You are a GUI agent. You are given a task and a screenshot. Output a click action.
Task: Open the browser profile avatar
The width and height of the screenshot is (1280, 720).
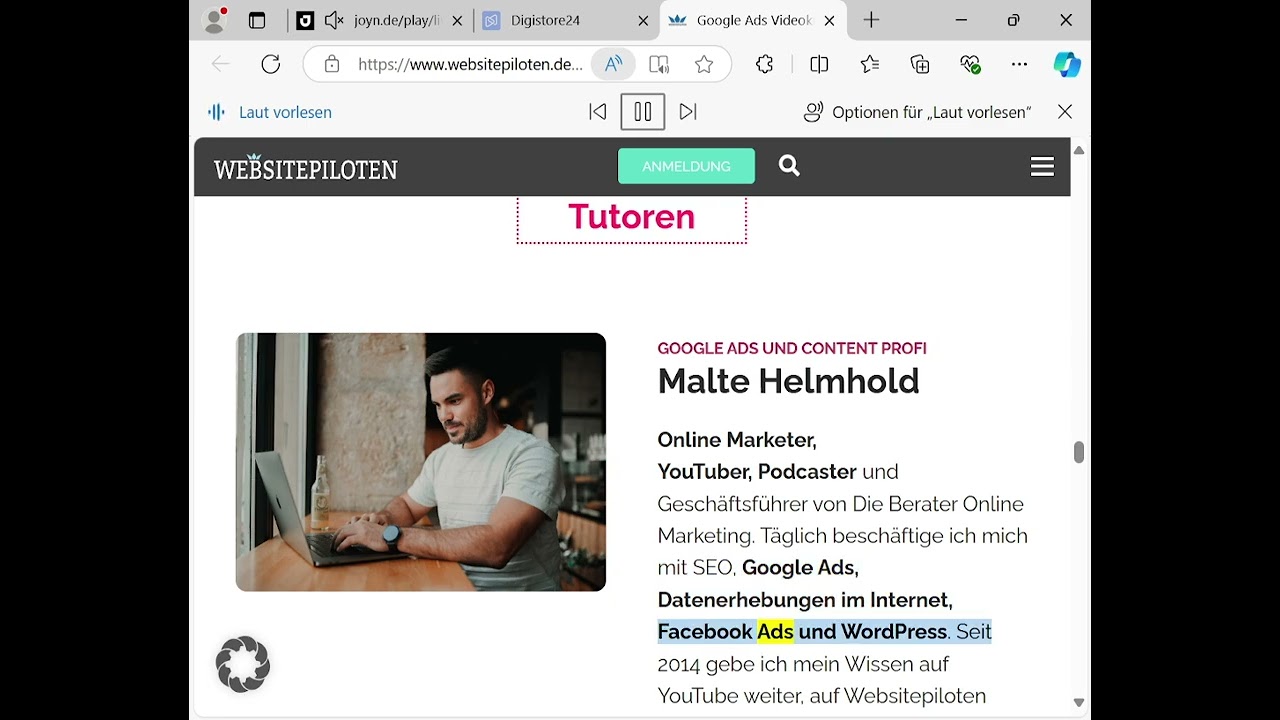[x=215, y=20]
